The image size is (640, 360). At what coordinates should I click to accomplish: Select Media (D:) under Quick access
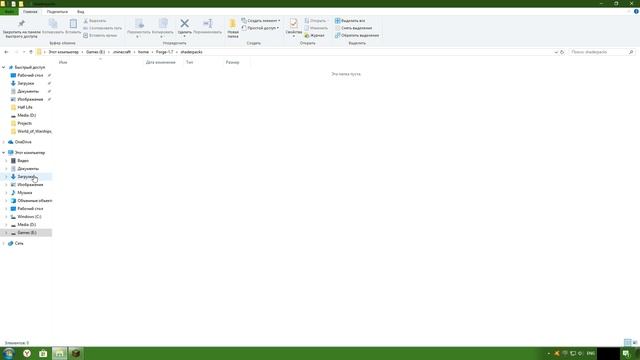click(27, 116)
